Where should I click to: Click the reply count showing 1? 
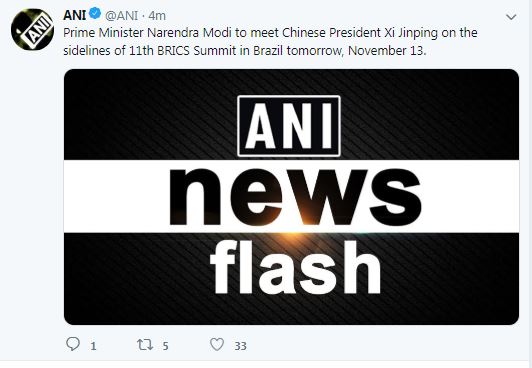(x=93, y=346)
